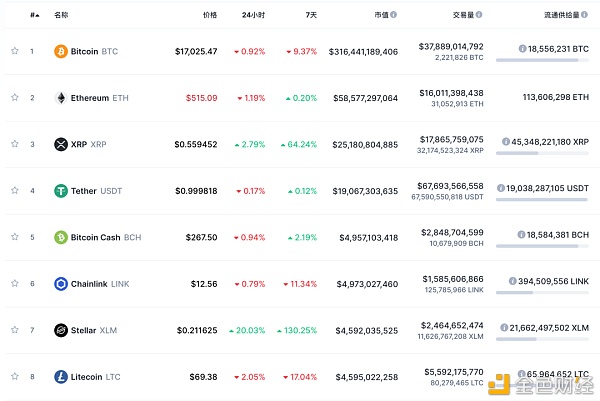
Task: Click the 价格 column header
Action: 210,15
